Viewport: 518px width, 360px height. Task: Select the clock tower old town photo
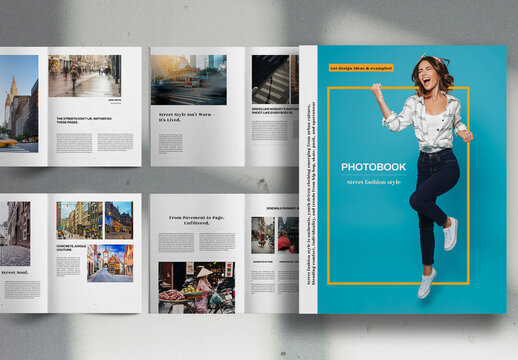110,263
